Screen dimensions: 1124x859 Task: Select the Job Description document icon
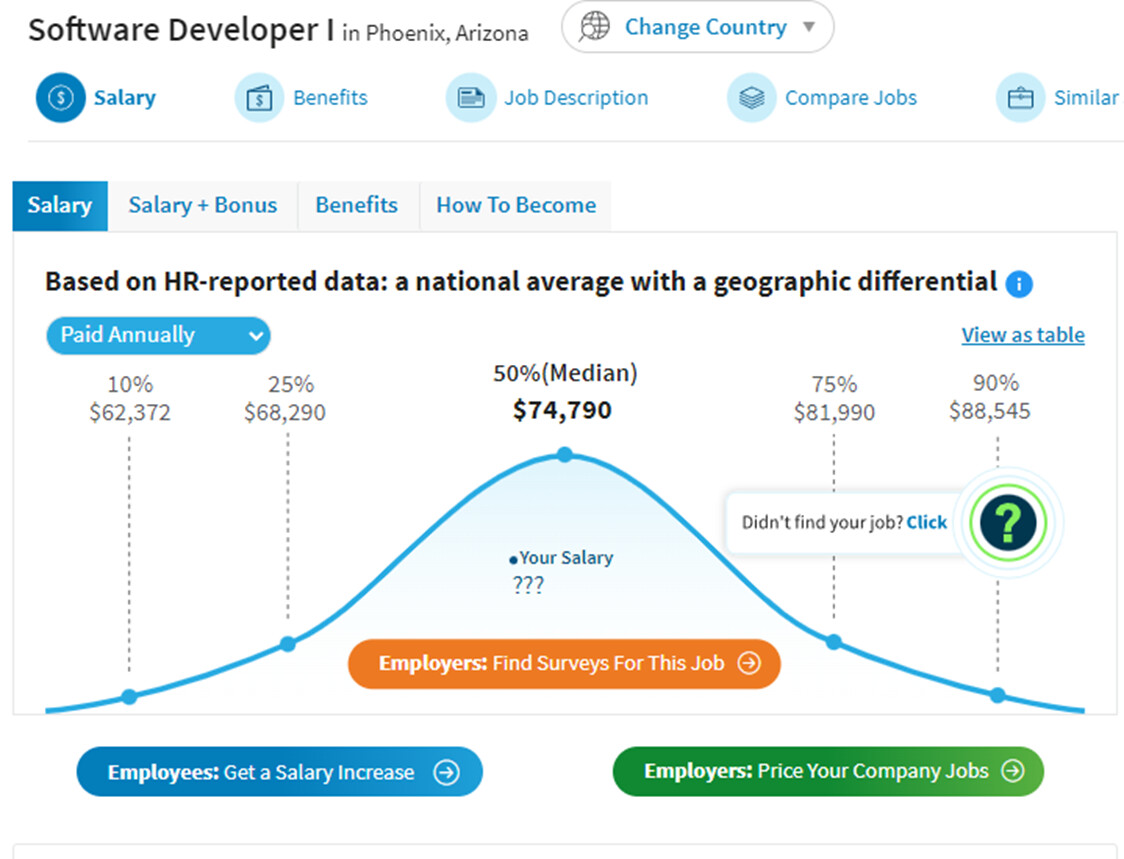[471, 98]
